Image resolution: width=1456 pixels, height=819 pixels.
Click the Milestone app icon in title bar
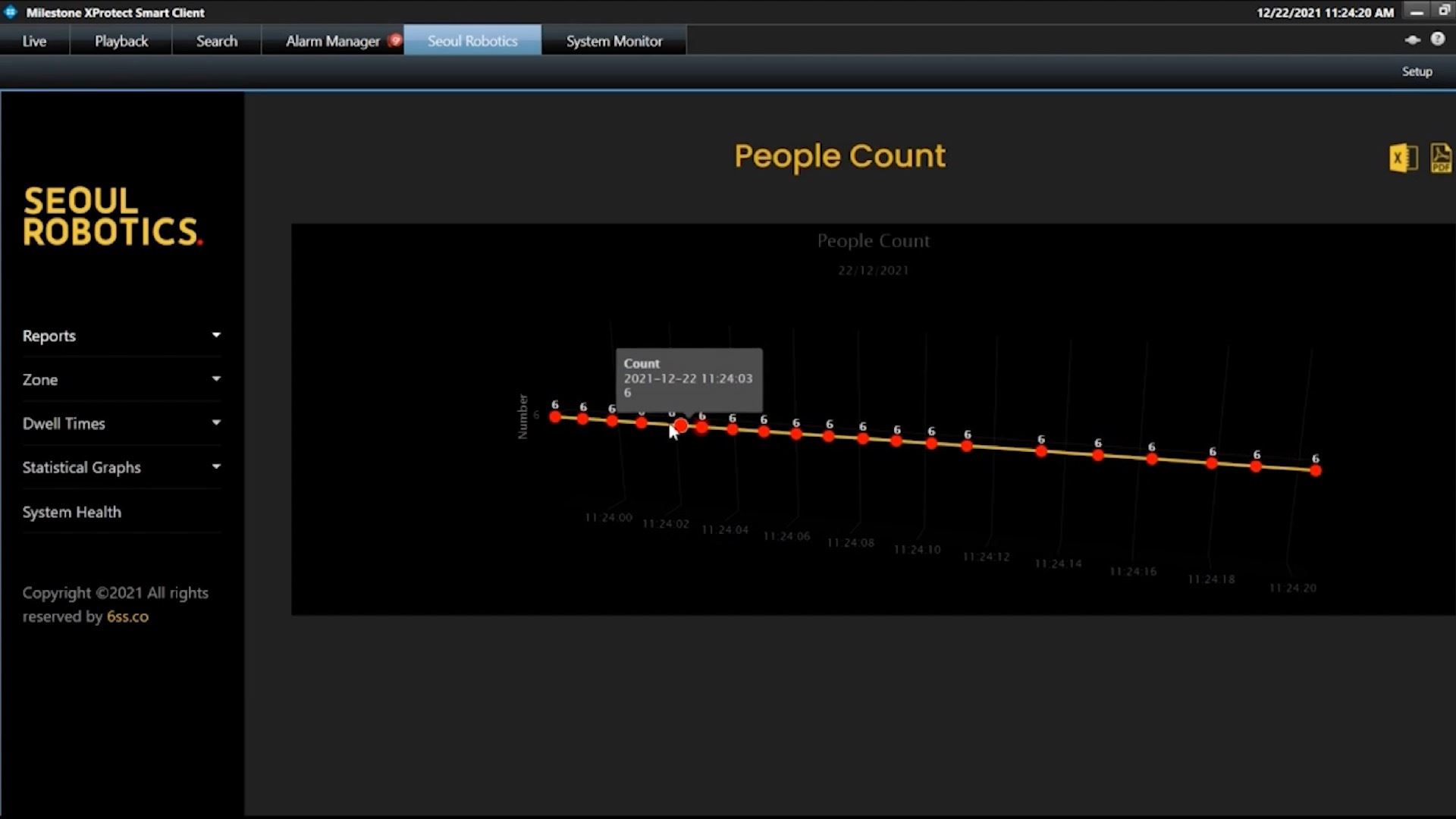[x=11, y=12]
